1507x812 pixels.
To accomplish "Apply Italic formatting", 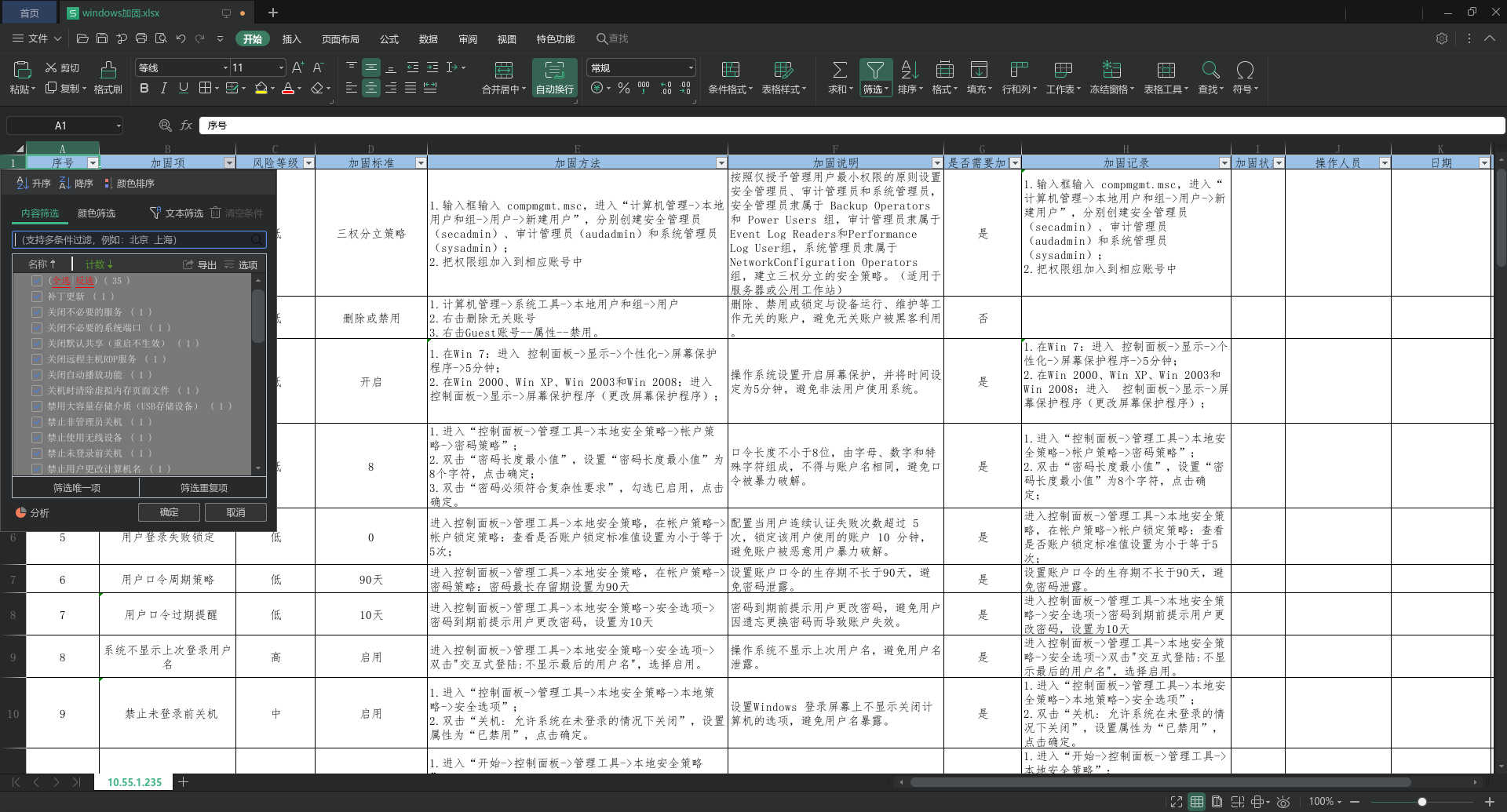I will pyautogui.click(x=163, y=88).
